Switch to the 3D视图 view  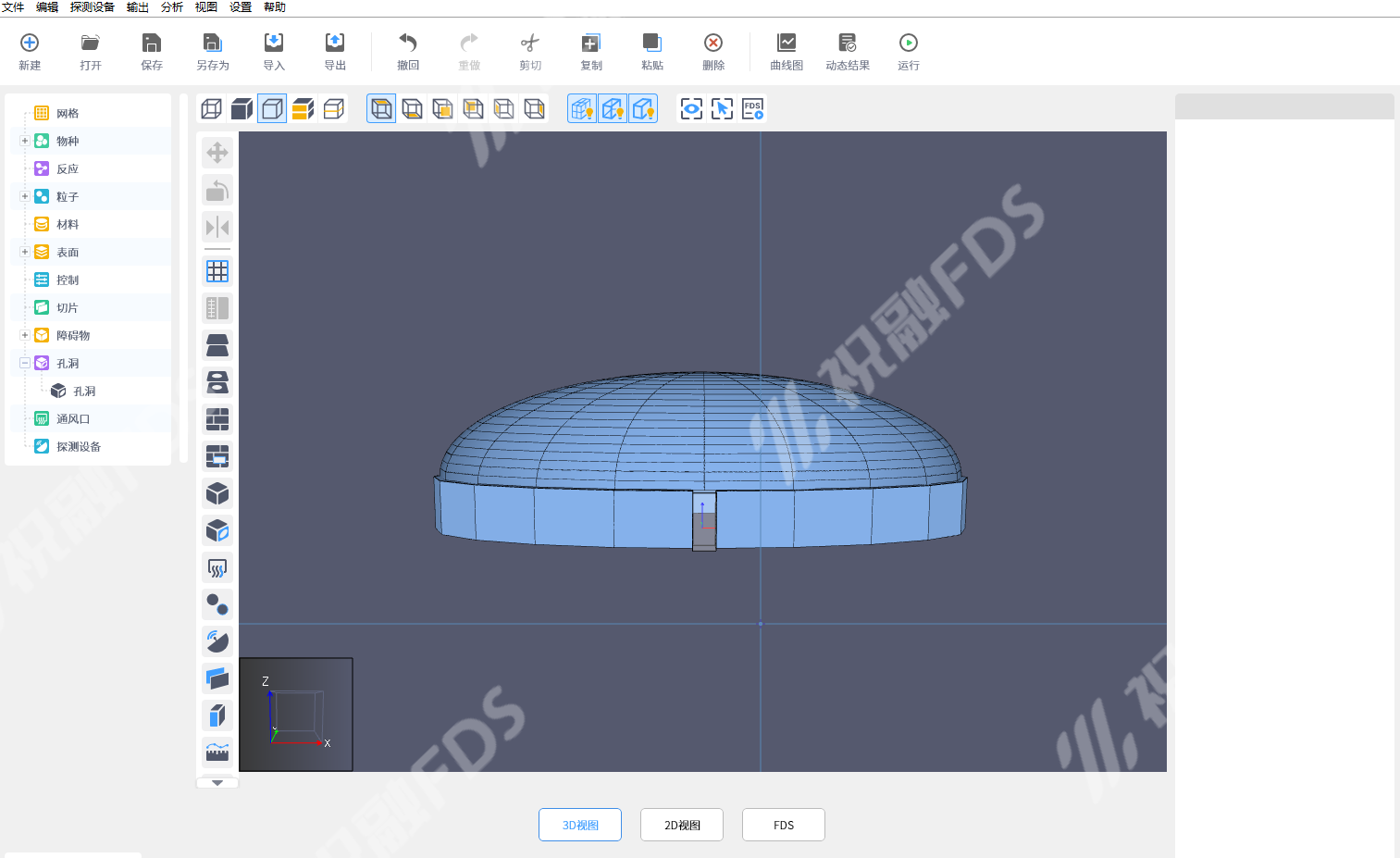[580, 825]
